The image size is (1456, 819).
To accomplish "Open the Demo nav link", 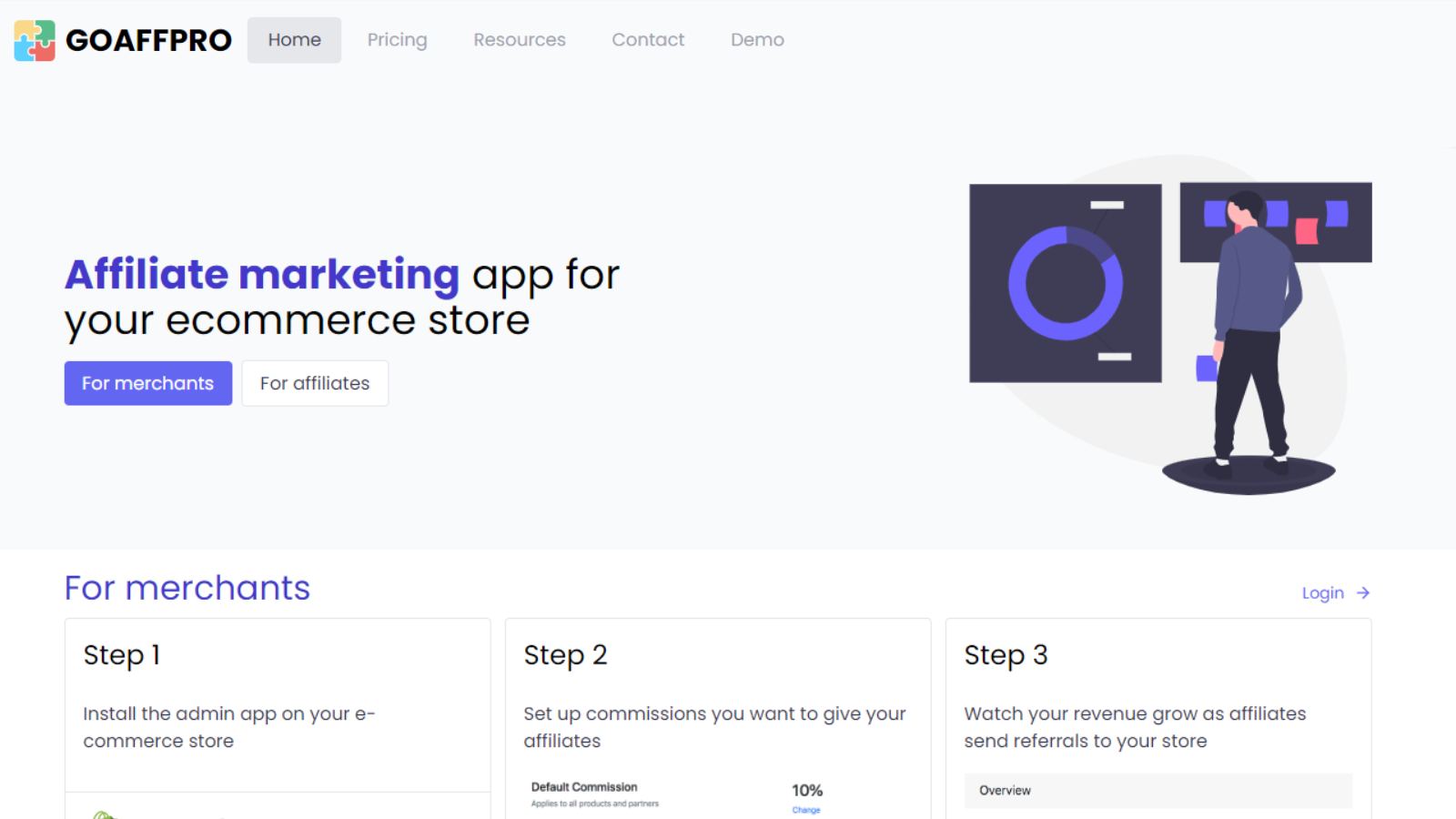I will (x=757, y=40).
